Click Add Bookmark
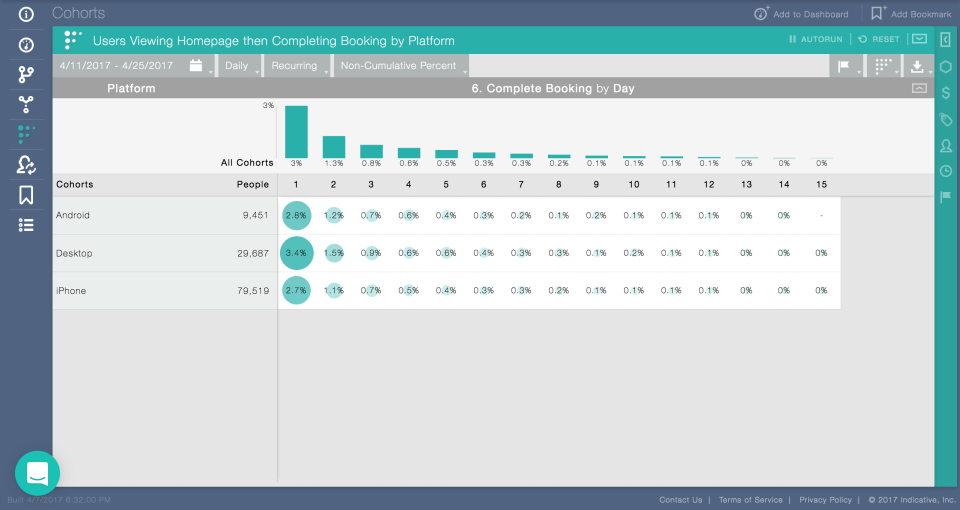This screenshot has height=510, width=960. 911,13
